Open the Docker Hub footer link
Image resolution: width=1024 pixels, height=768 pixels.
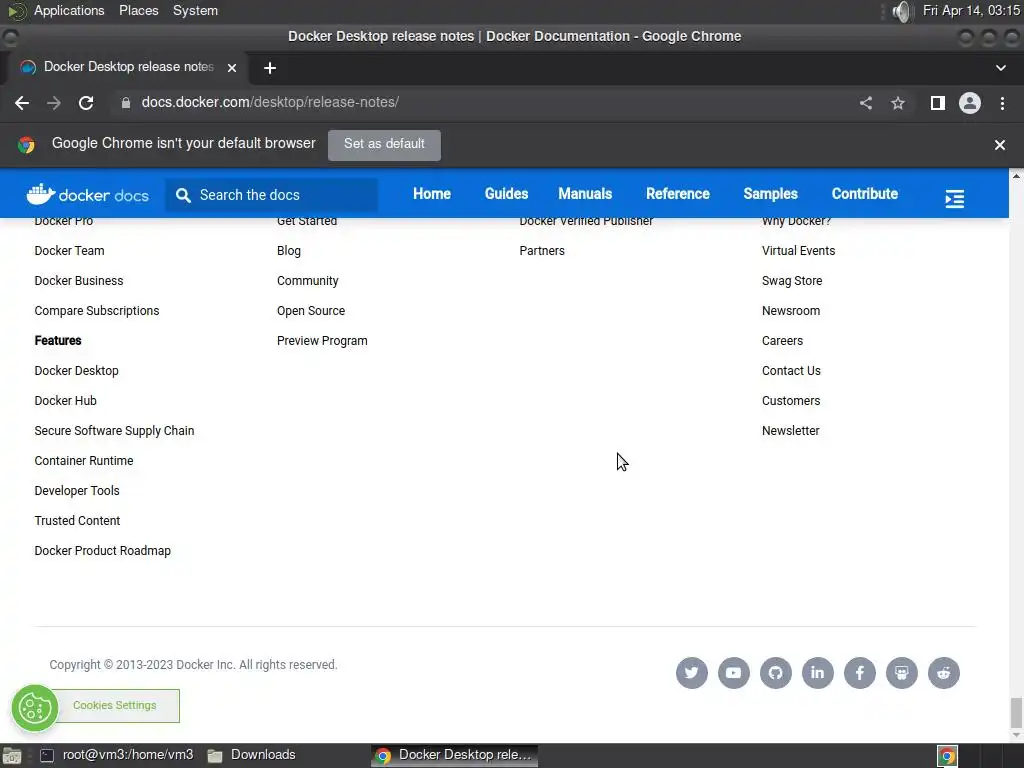tap(65, 401)
